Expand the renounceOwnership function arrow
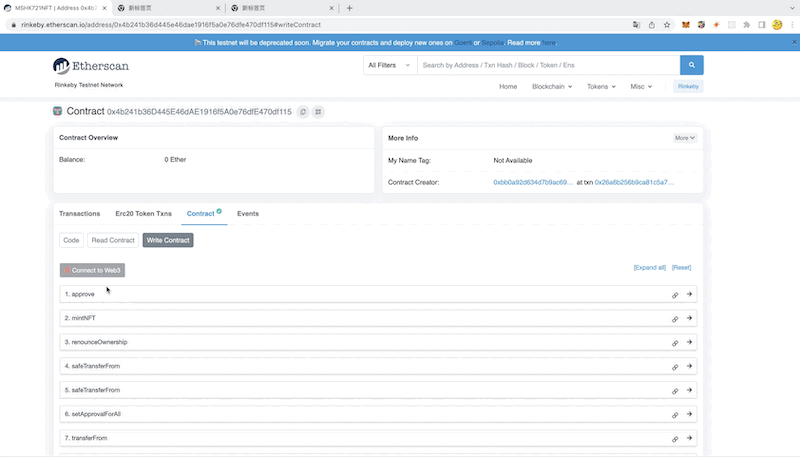The height and width of the screenshot is (457, 800). pyautogui.click(x=689, y=342)
